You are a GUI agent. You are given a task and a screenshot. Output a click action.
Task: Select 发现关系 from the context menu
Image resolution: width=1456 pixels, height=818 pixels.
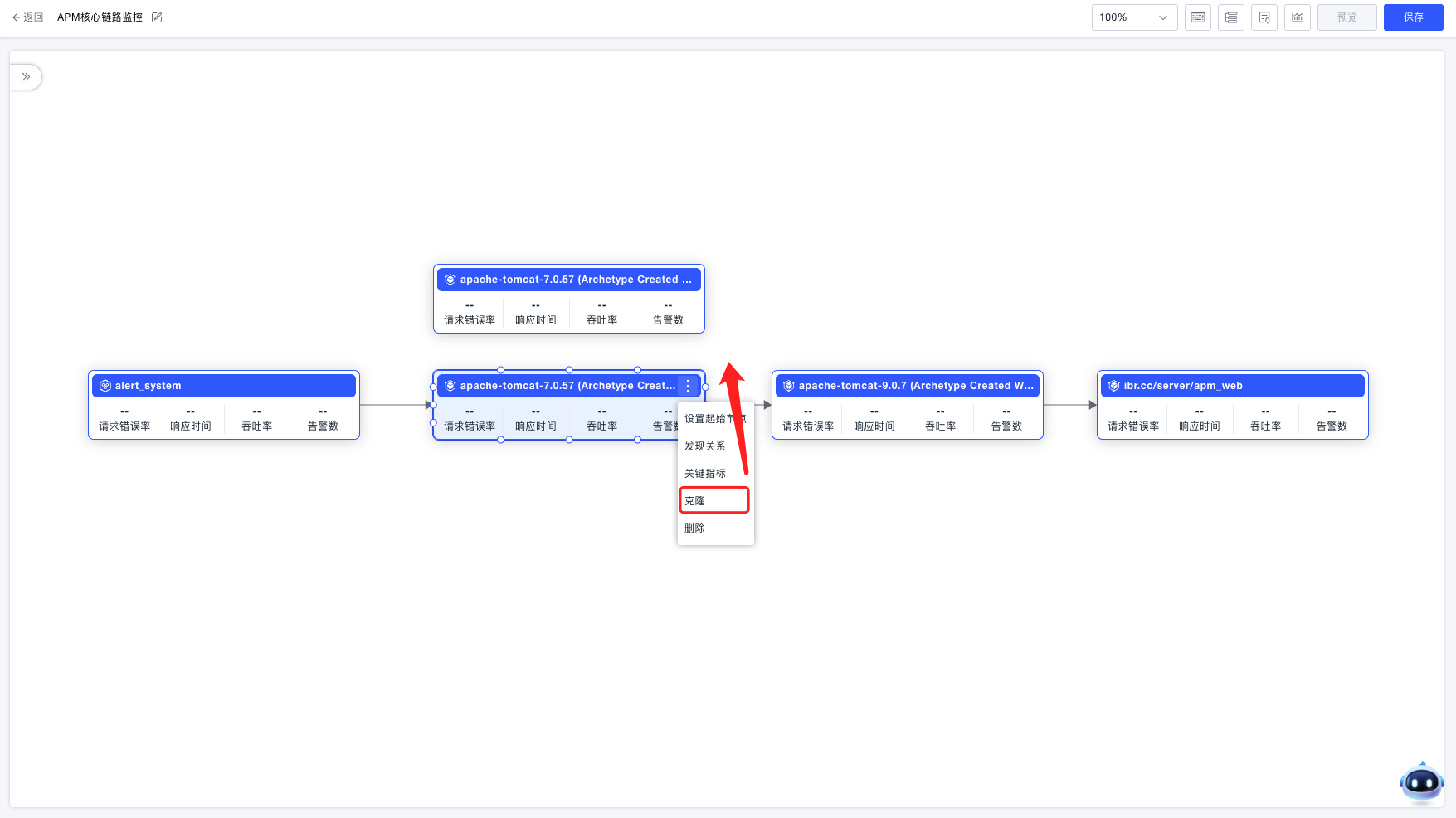click(705, 446)
